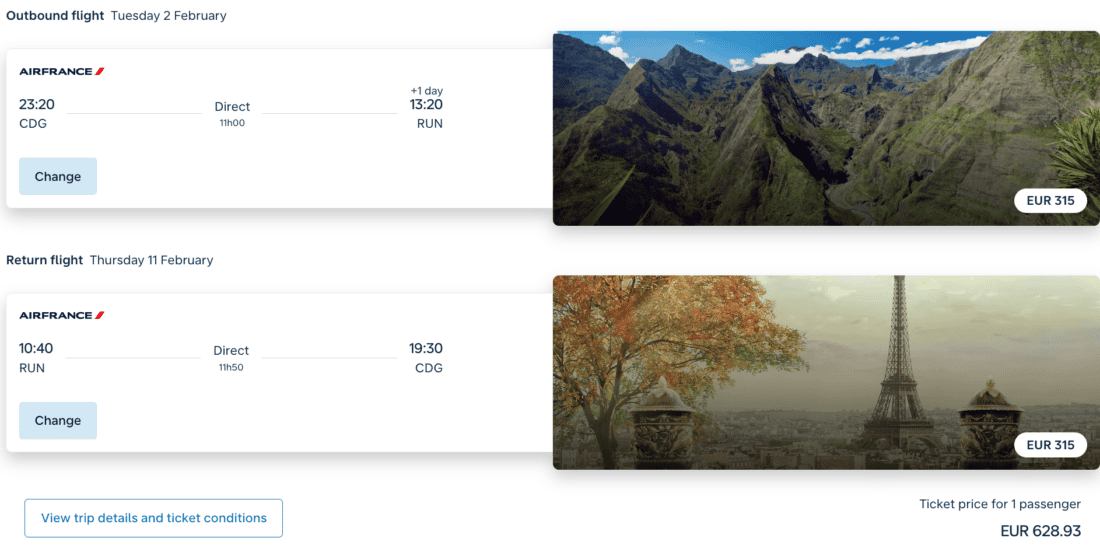The height and width of the screenshot is (552, 1100).
Task: Open the Réunion mountains destination image
Action: [x=826, y=128]
